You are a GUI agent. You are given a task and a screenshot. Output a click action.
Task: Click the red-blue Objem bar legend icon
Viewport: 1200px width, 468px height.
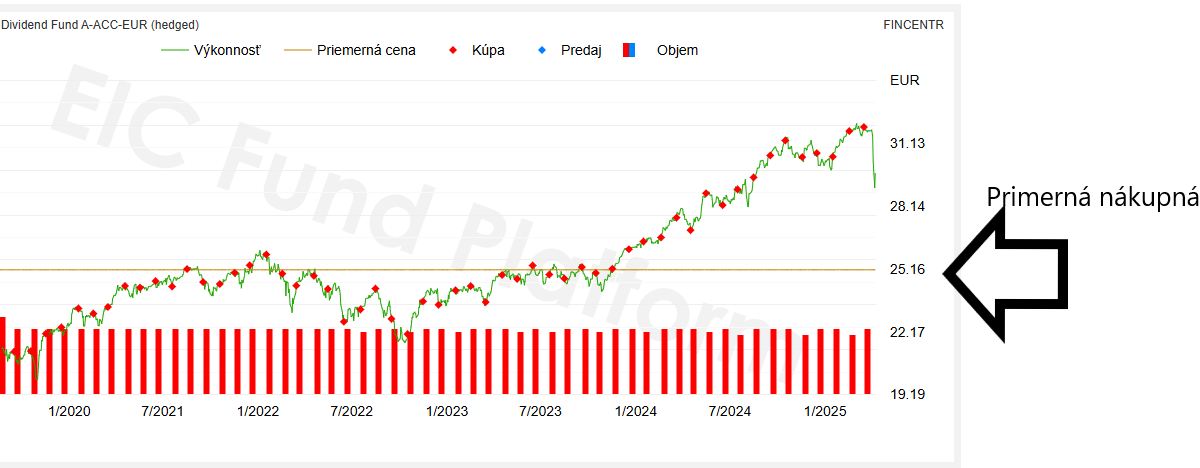click(629, 50)
